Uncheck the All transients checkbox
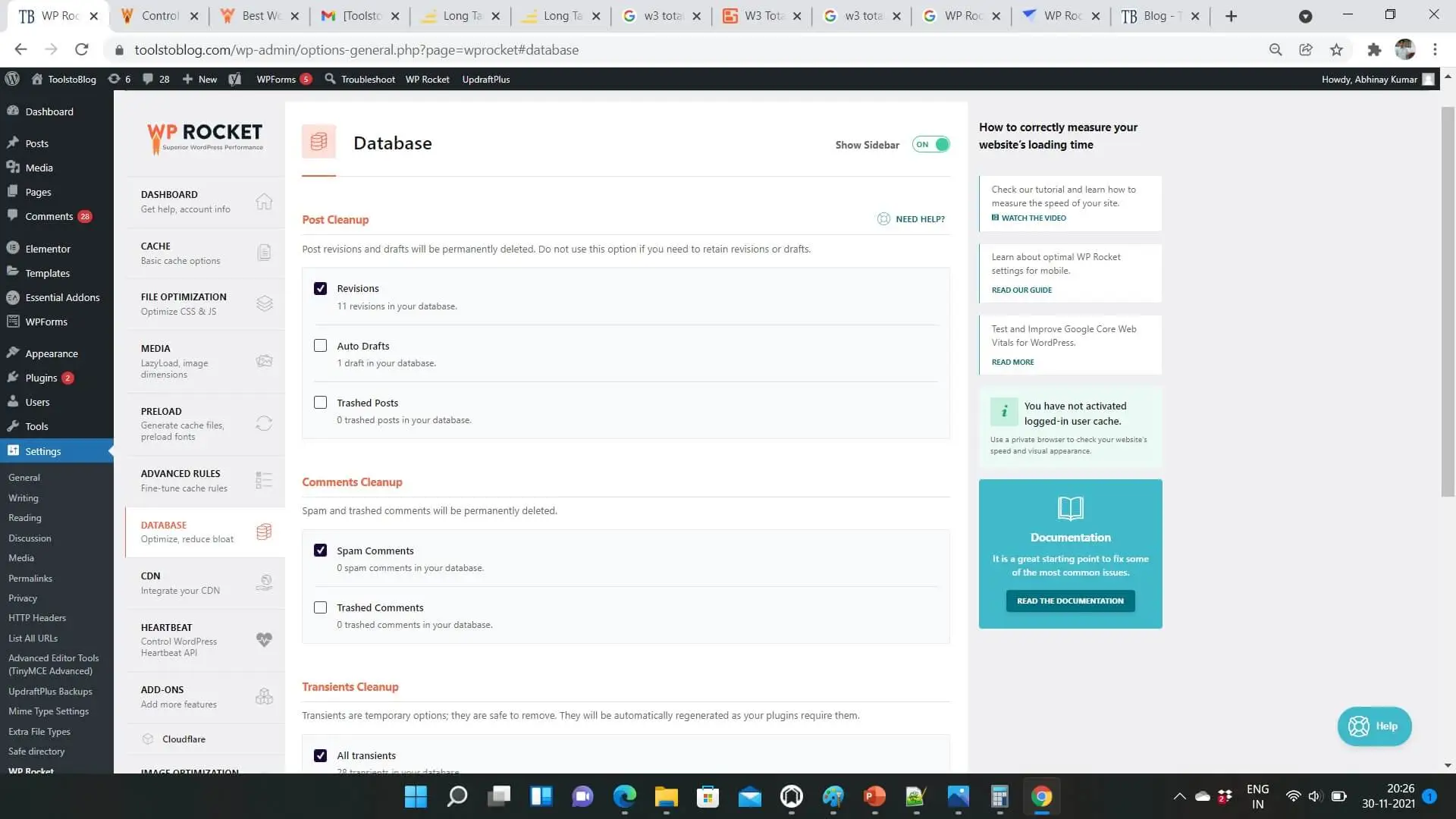This screenshot has height=819, width=1456. tap(320, 755)
